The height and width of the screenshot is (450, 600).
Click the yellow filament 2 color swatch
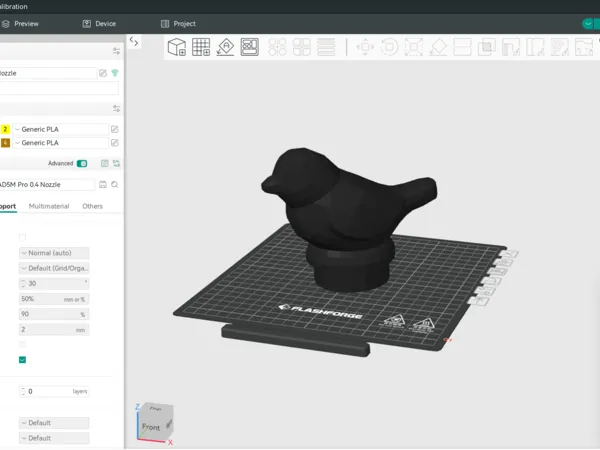(x=5, y=129)
